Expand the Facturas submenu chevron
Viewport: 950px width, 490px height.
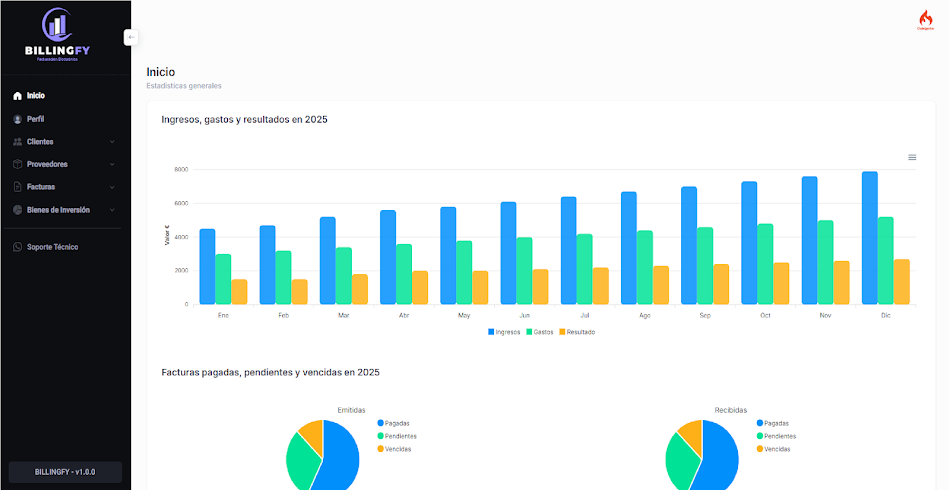click(112, 187)
